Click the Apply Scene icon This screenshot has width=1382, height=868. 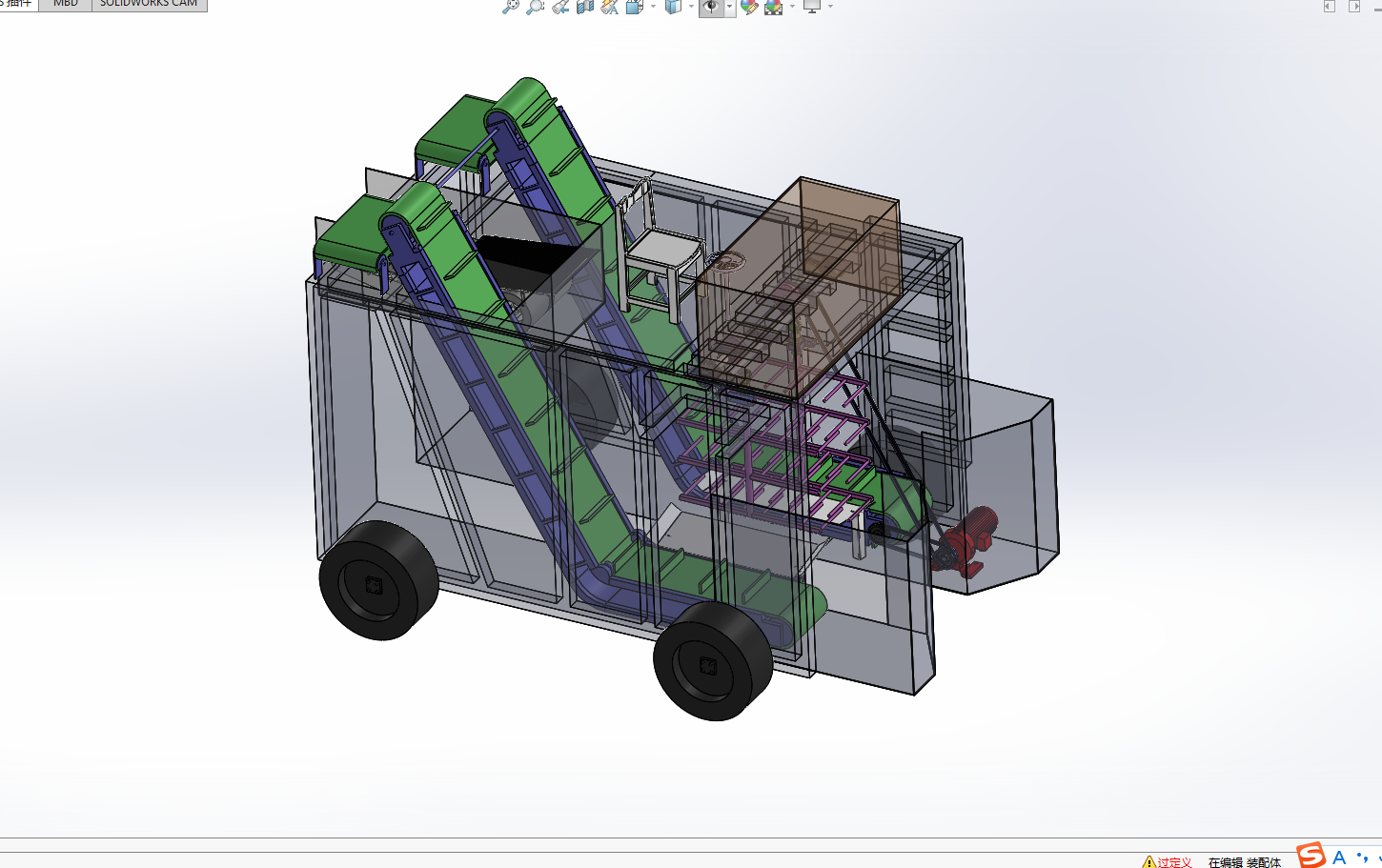coord(773,7)
